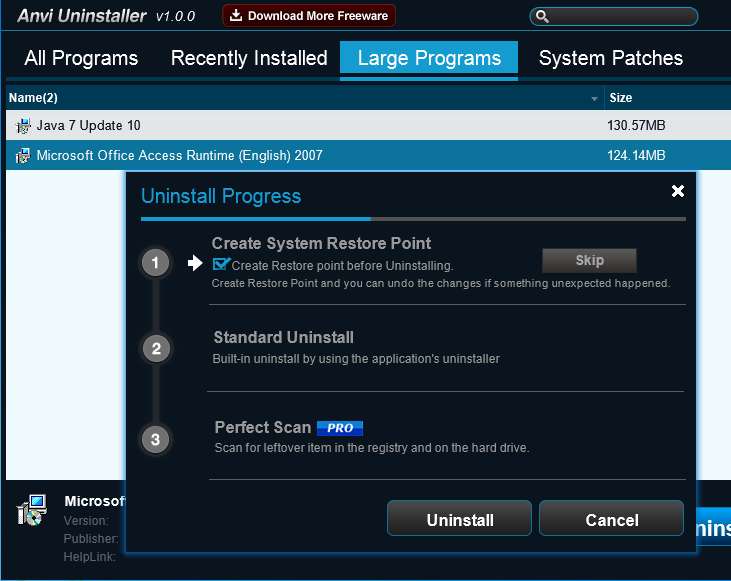This screenshot has height=581, width=731.
Task: Click the program details installer icon
Action: click(x=32, y=510)
